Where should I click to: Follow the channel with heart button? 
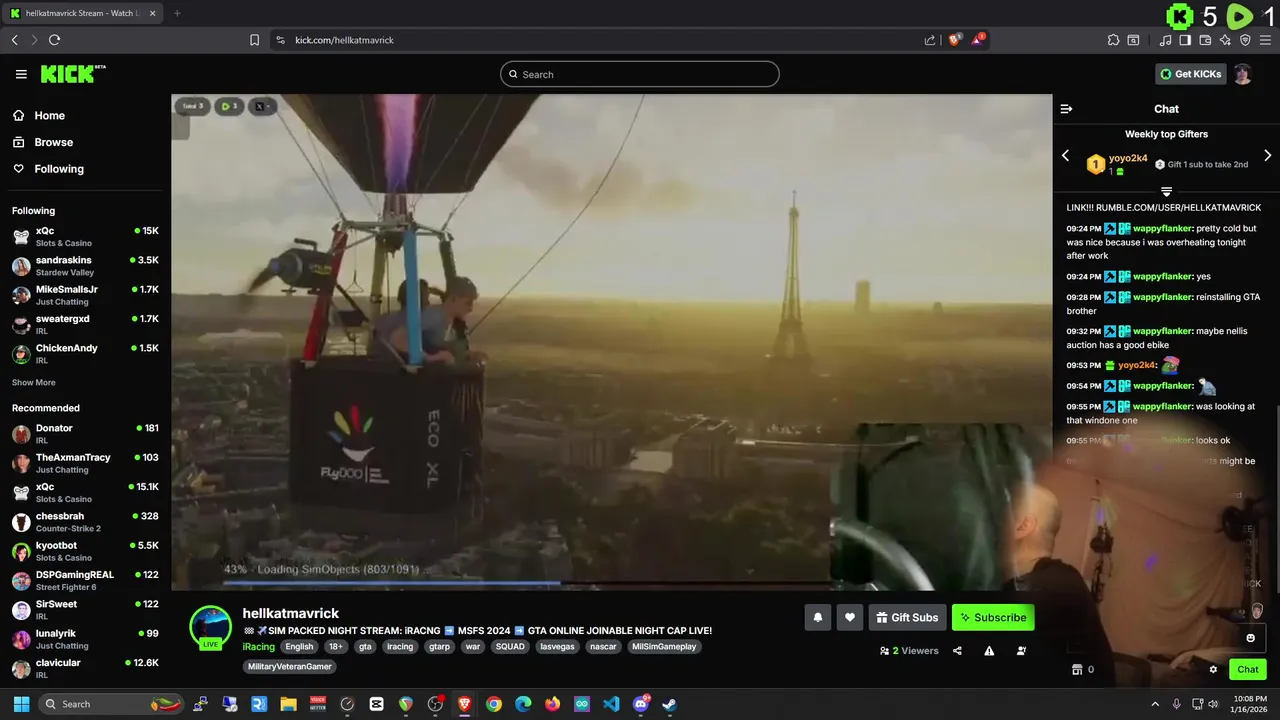849,618
